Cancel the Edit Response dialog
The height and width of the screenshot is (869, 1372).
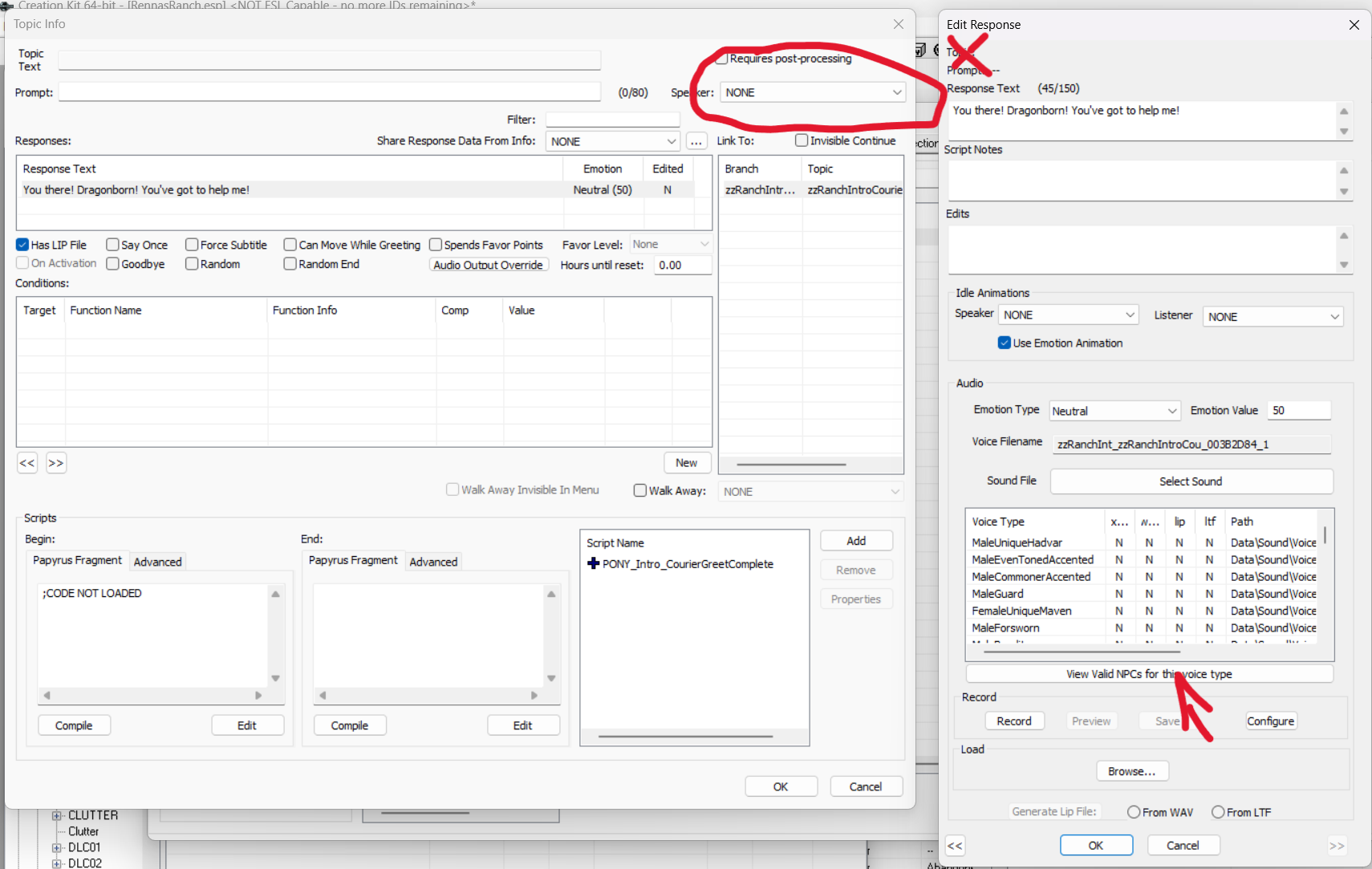point(1183,845)
